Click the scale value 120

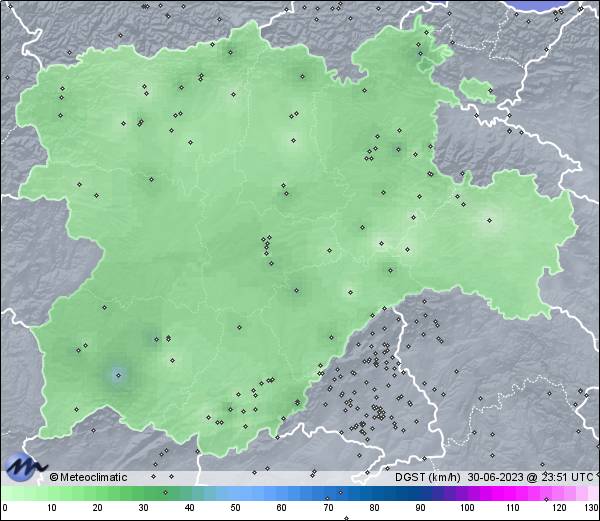coord(559,508)
